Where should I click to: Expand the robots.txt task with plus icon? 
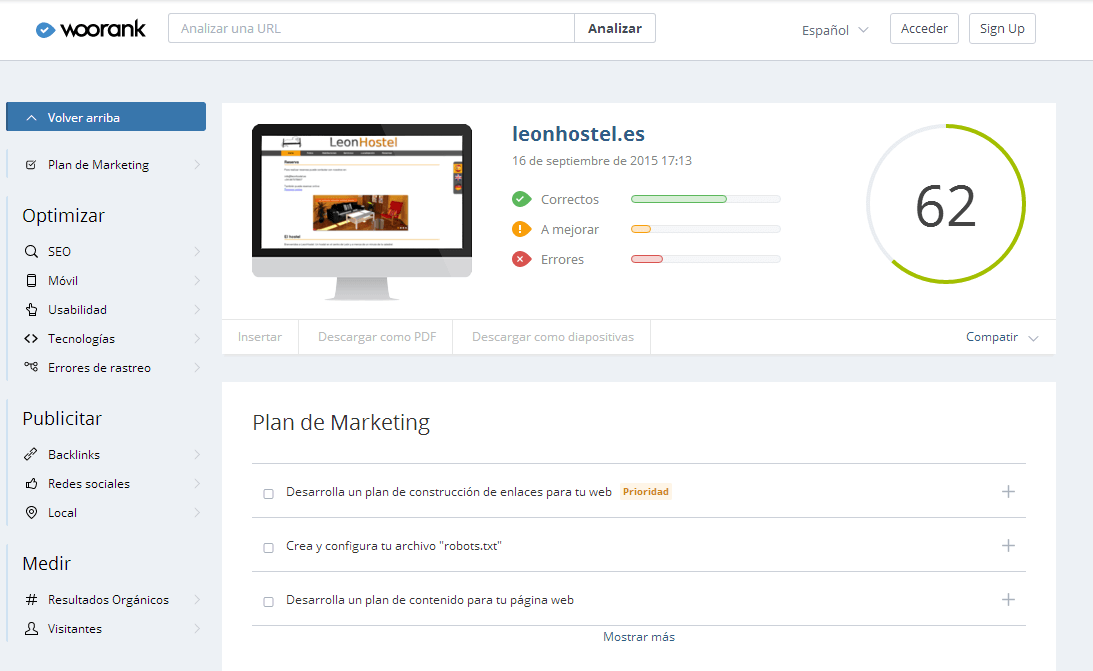coord(1008,546)
